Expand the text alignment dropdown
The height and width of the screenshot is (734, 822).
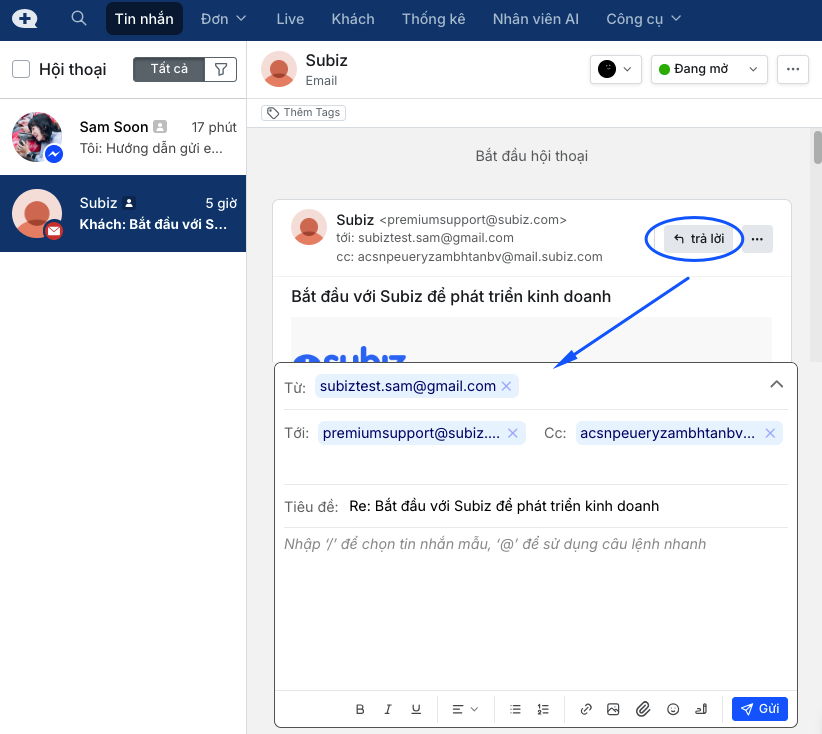[465, 709]
